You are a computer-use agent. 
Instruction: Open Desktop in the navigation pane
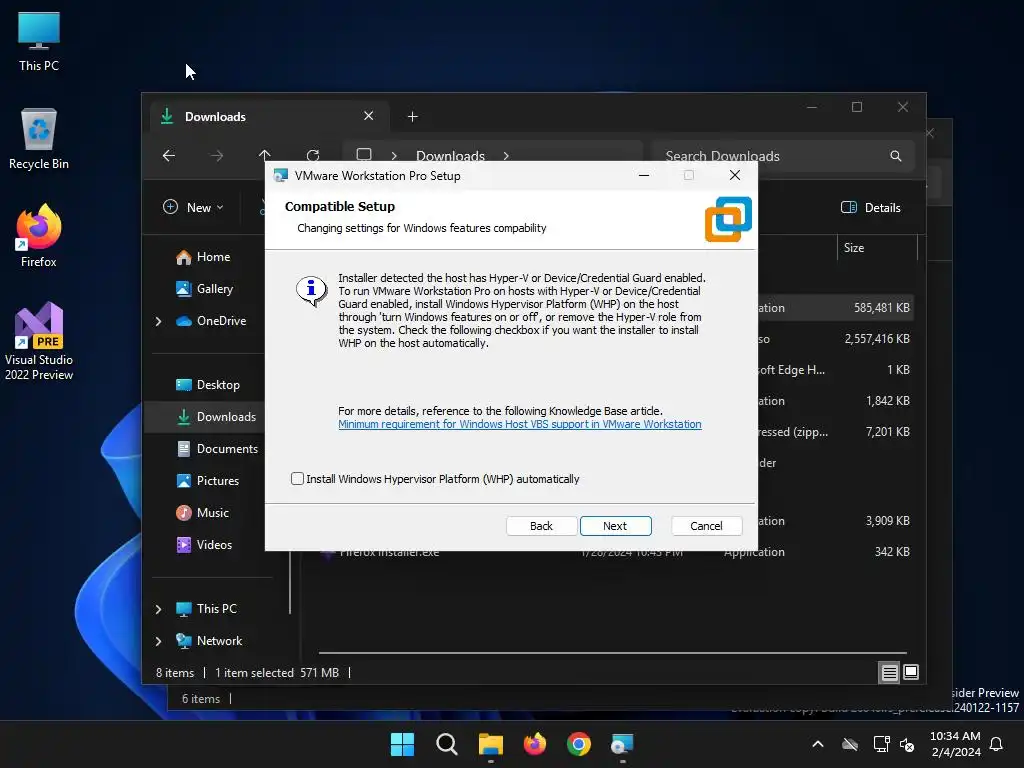tap(208, 385)
